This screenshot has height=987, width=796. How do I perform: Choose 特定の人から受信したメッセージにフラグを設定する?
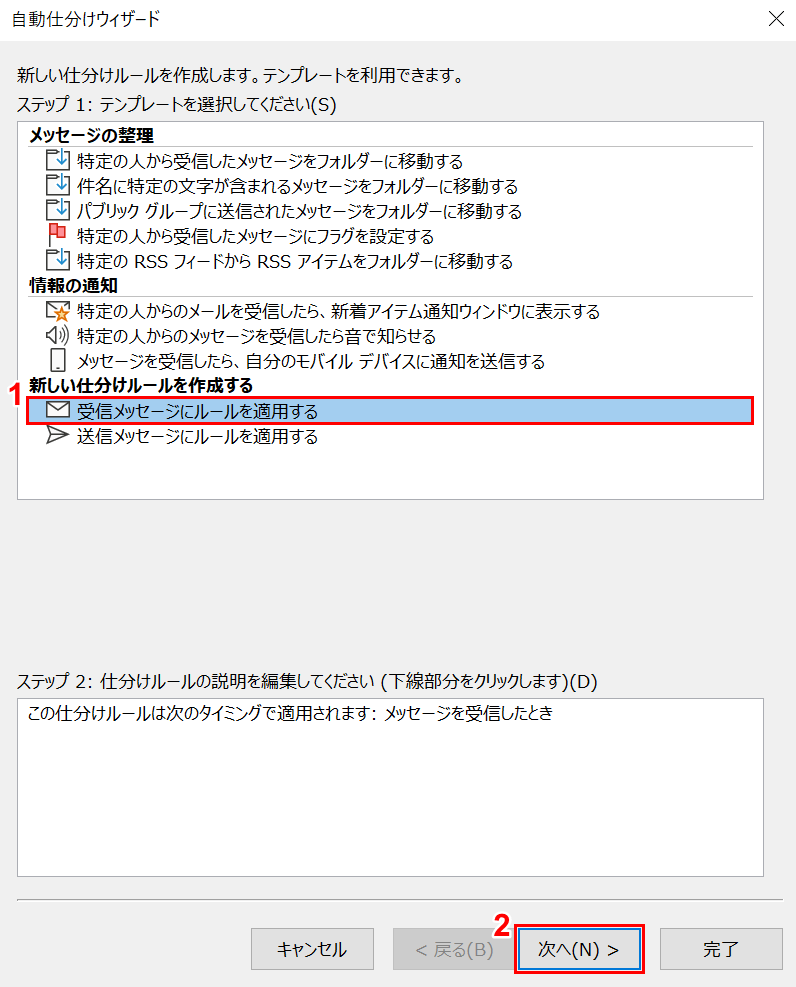[255, 236]
